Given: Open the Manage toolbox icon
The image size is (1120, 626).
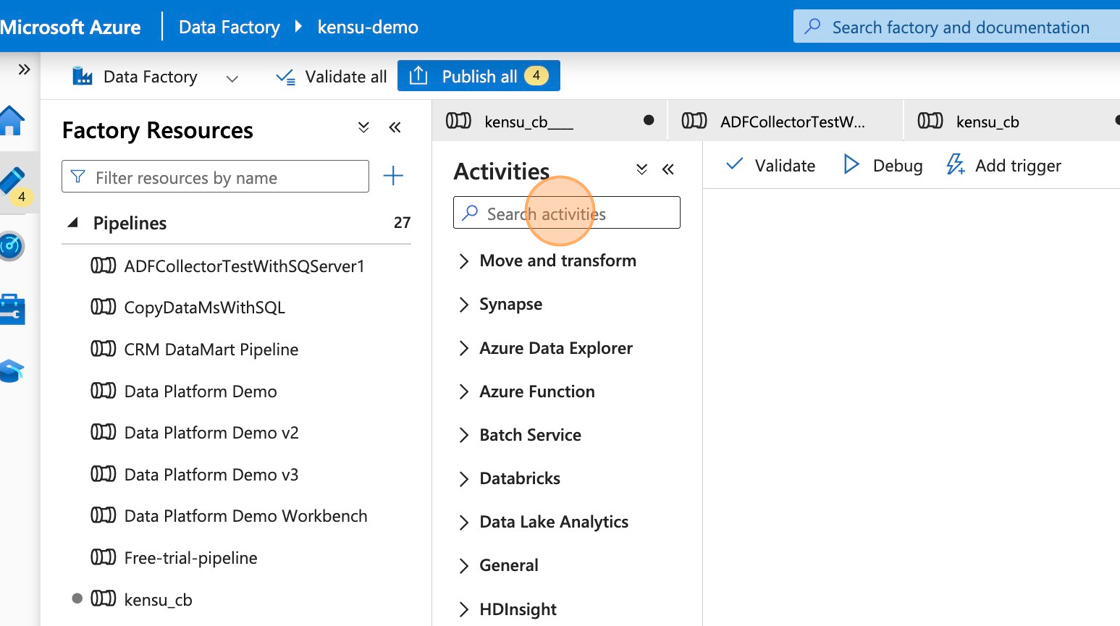Looking at the screenshot, I should [x=12, y=309].
